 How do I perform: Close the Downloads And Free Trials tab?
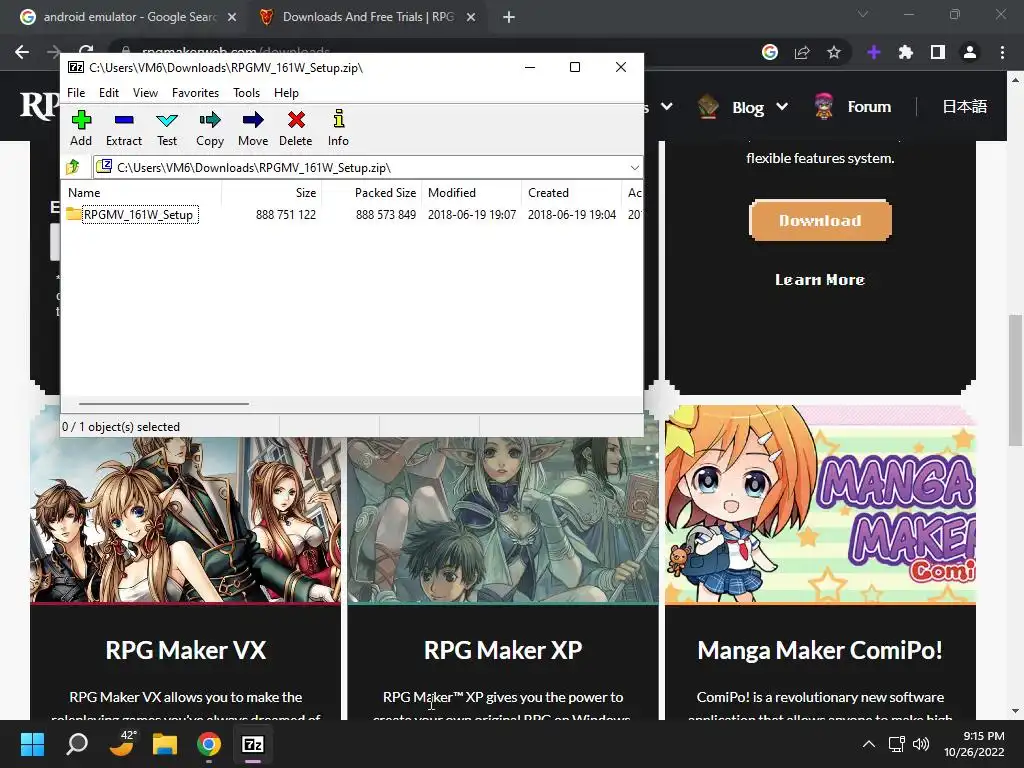click(471, 17)
